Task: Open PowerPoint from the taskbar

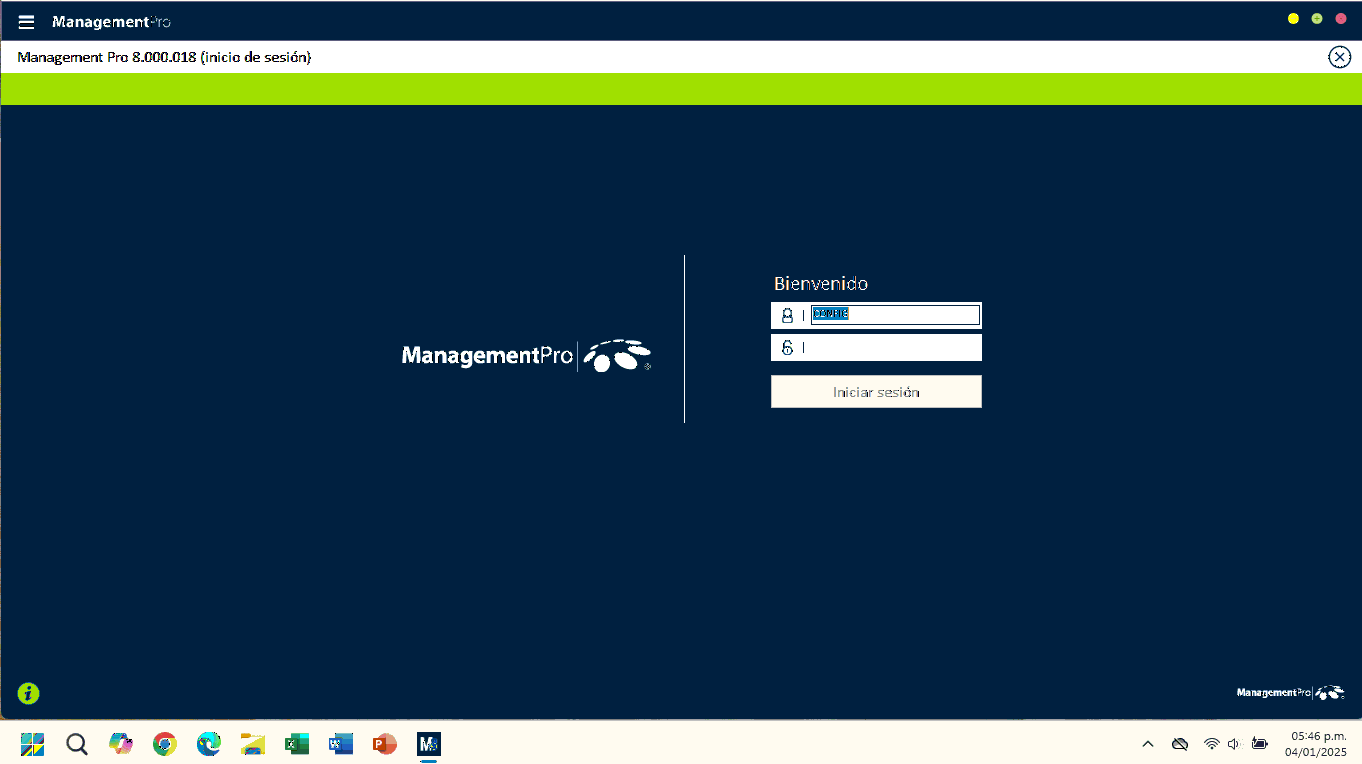Action: 385,744
